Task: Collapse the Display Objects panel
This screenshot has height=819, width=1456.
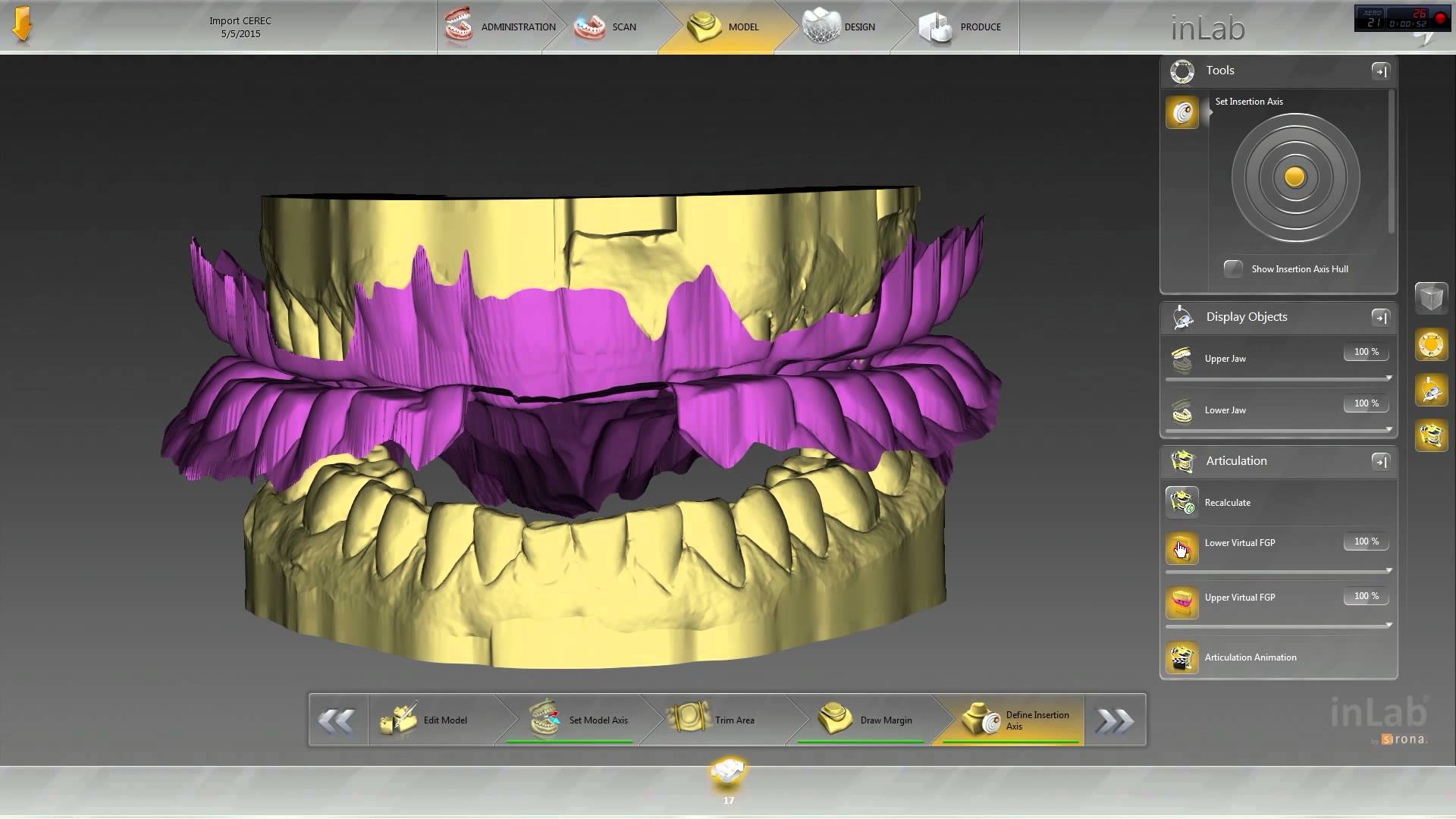Action: (1379, 317)
